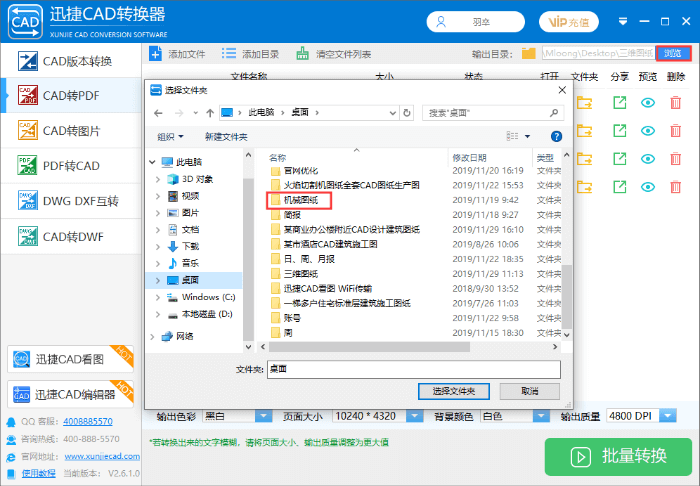The image size is (700, 486).
Task: Click the 清空文件列表 broom icon
Action: pos(303,54)
